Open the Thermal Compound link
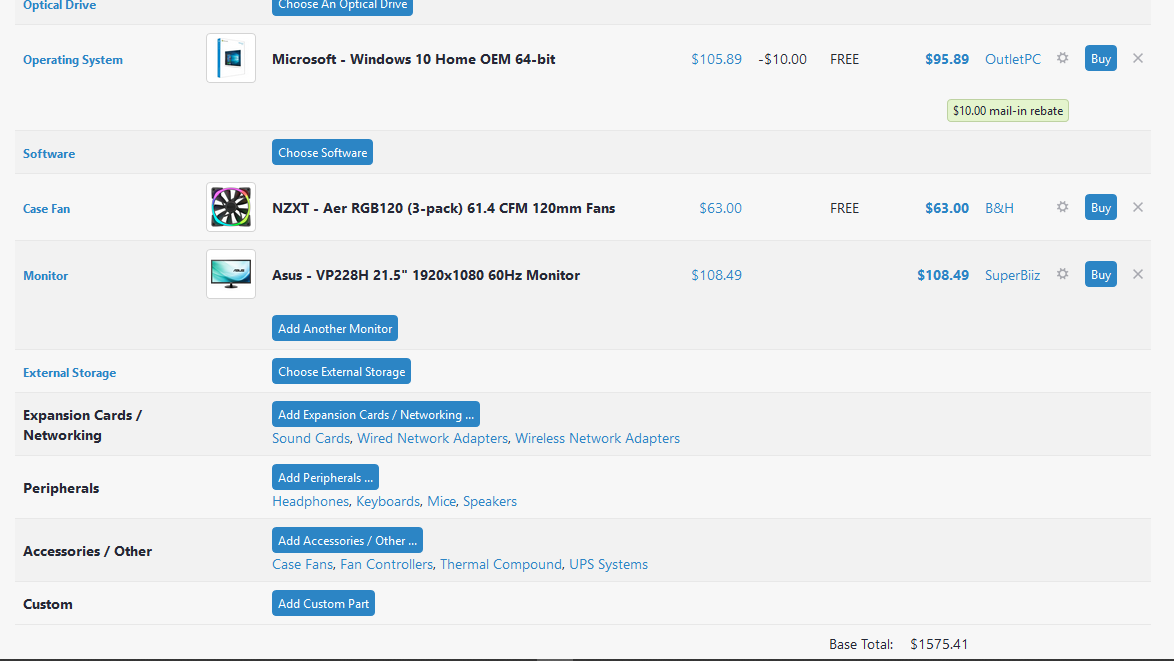Viewport: 1174px width, 661px height. (x=501, y=564)
